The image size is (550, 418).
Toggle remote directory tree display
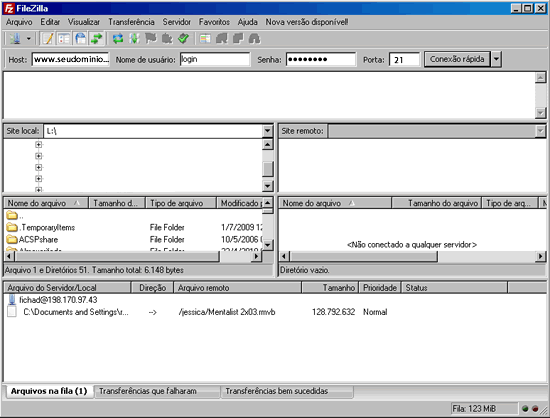click(x=80, y=39)
